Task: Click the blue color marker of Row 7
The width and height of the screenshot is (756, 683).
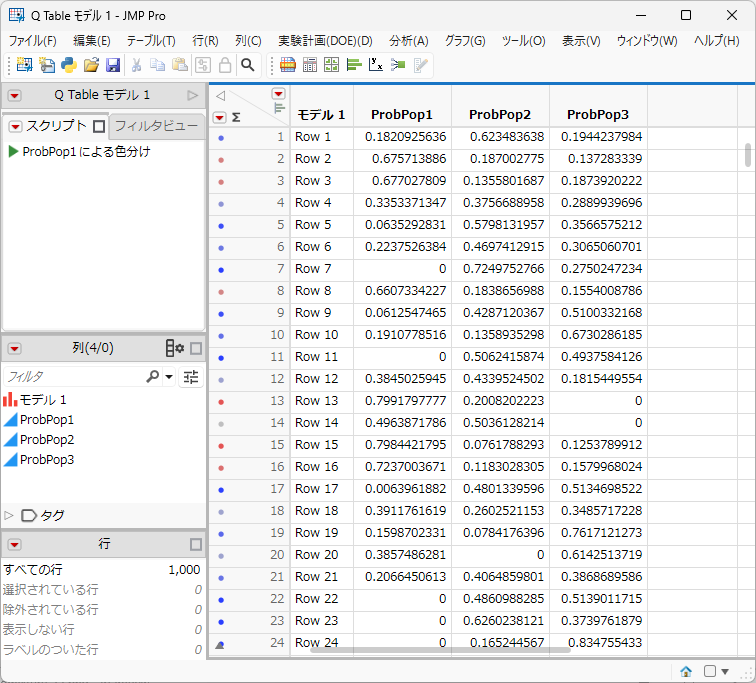Action: (x=221, y=270)
